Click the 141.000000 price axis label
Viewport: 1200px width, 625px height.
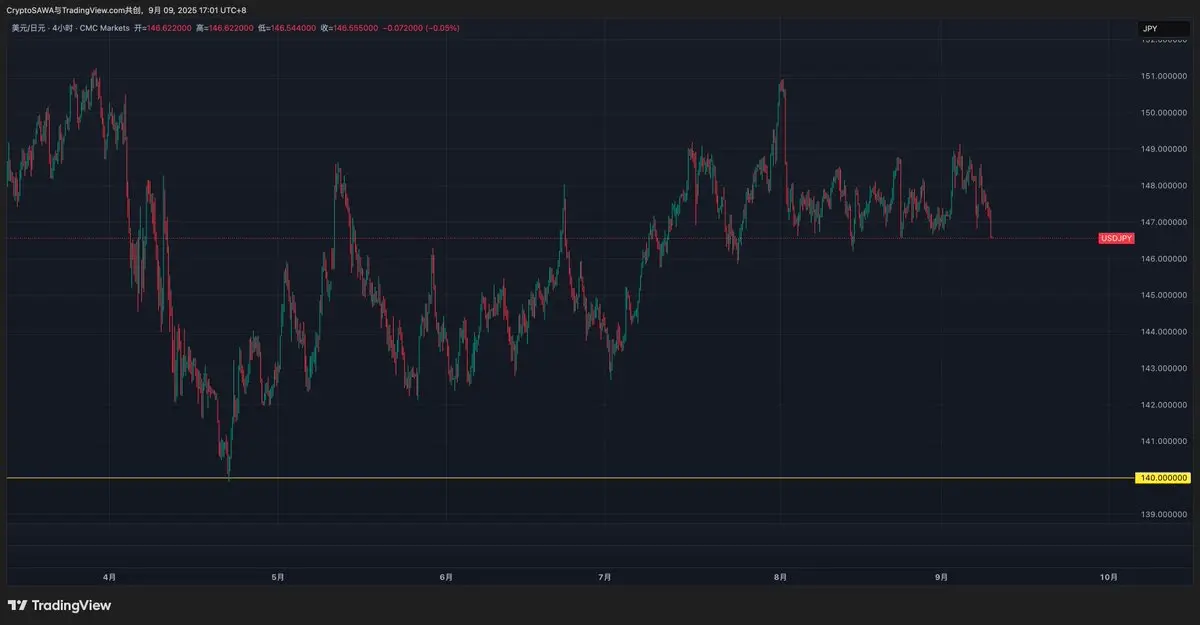coord(1164,441)
